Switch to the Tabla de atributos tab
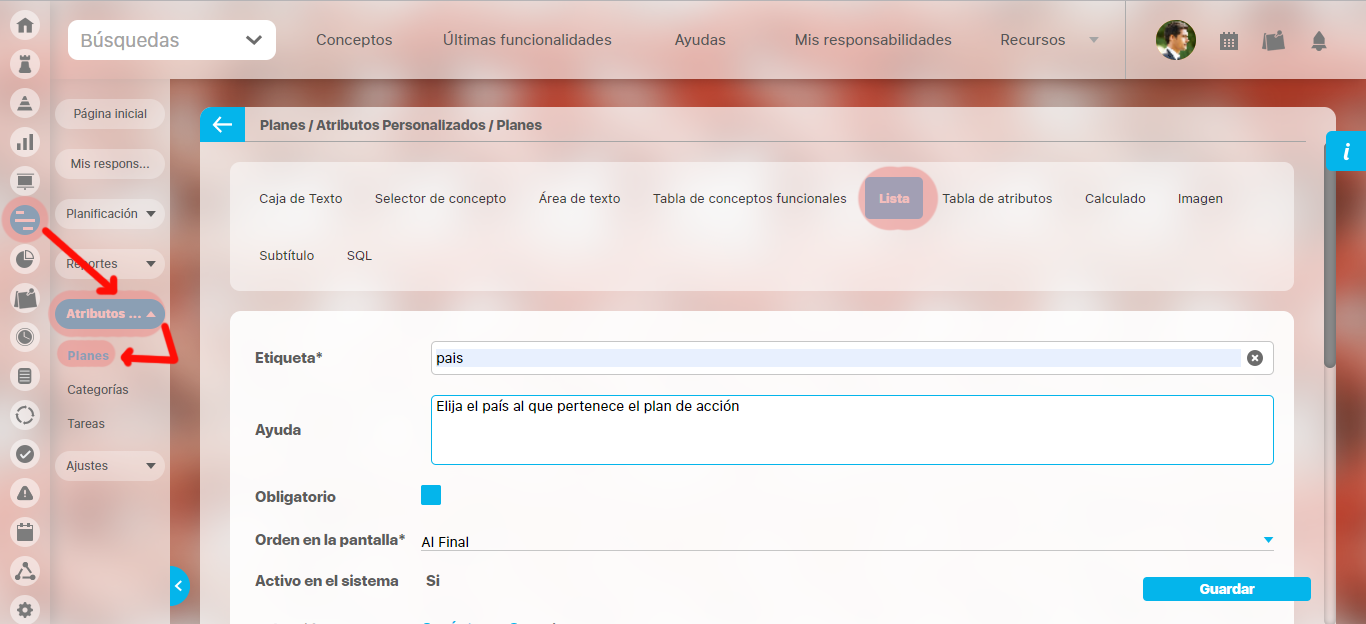The width and height of the screenshot is (1366, 624). [x=997, y=199]
